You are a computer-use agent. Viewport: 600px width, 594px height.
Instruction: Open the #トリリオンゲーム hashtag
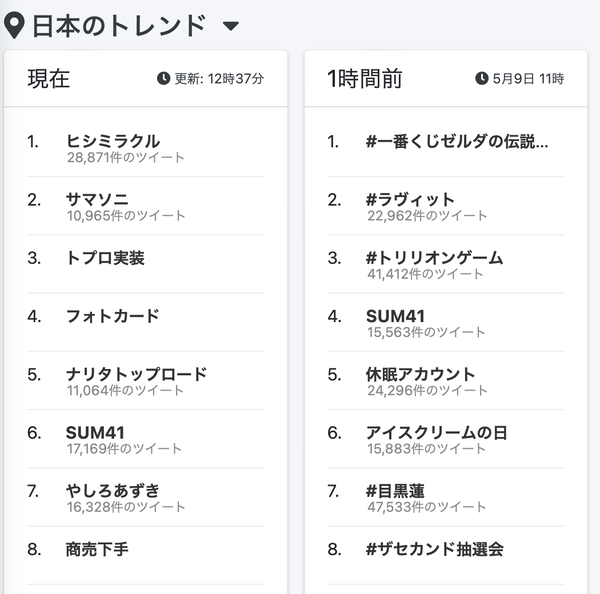pos(434,258)
